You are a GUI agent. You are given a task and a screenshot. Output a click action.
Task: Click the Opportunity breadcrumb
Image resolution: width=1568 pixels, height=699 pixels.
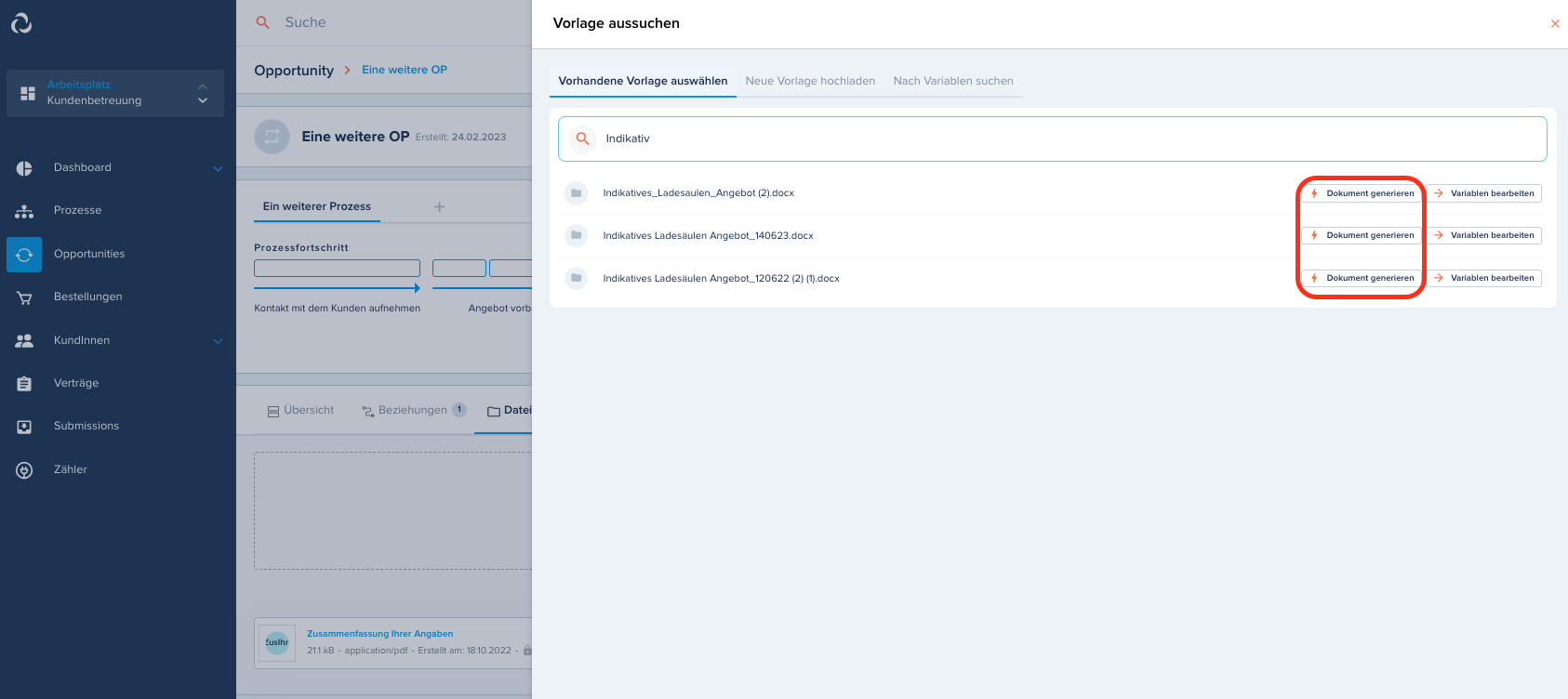click(294, 71)
